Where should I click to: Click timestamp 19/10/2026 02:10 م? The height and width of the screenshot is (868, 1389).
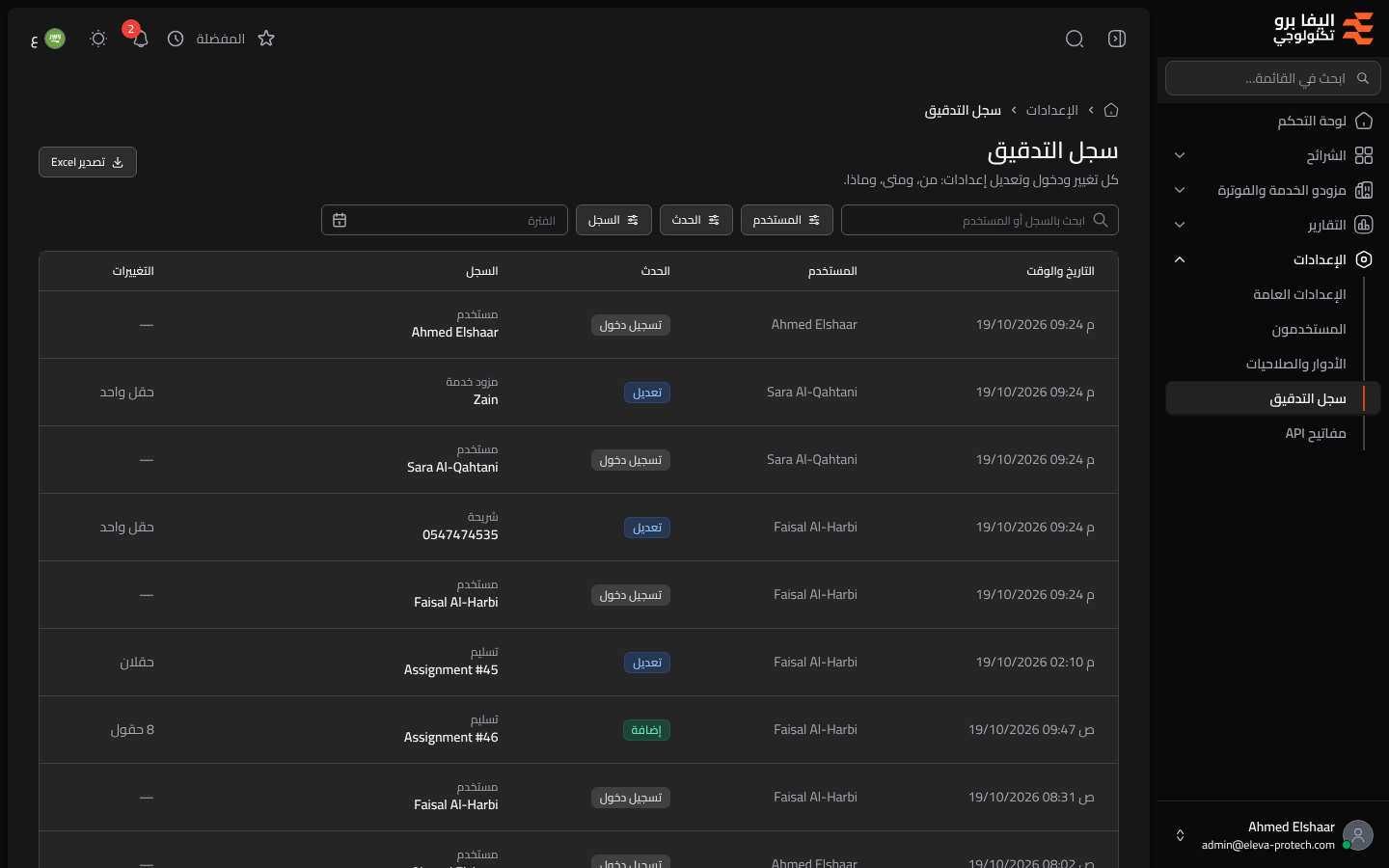click(x=1035, y=663)
